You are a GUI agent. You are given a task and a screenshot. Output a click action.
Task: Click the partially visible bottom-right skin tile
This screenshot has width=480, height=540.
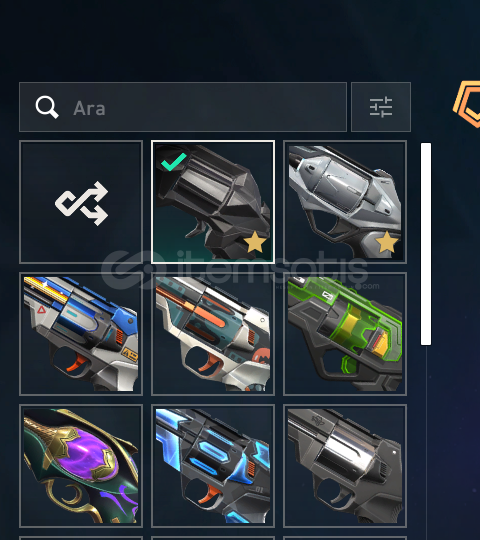click(345, 538)
